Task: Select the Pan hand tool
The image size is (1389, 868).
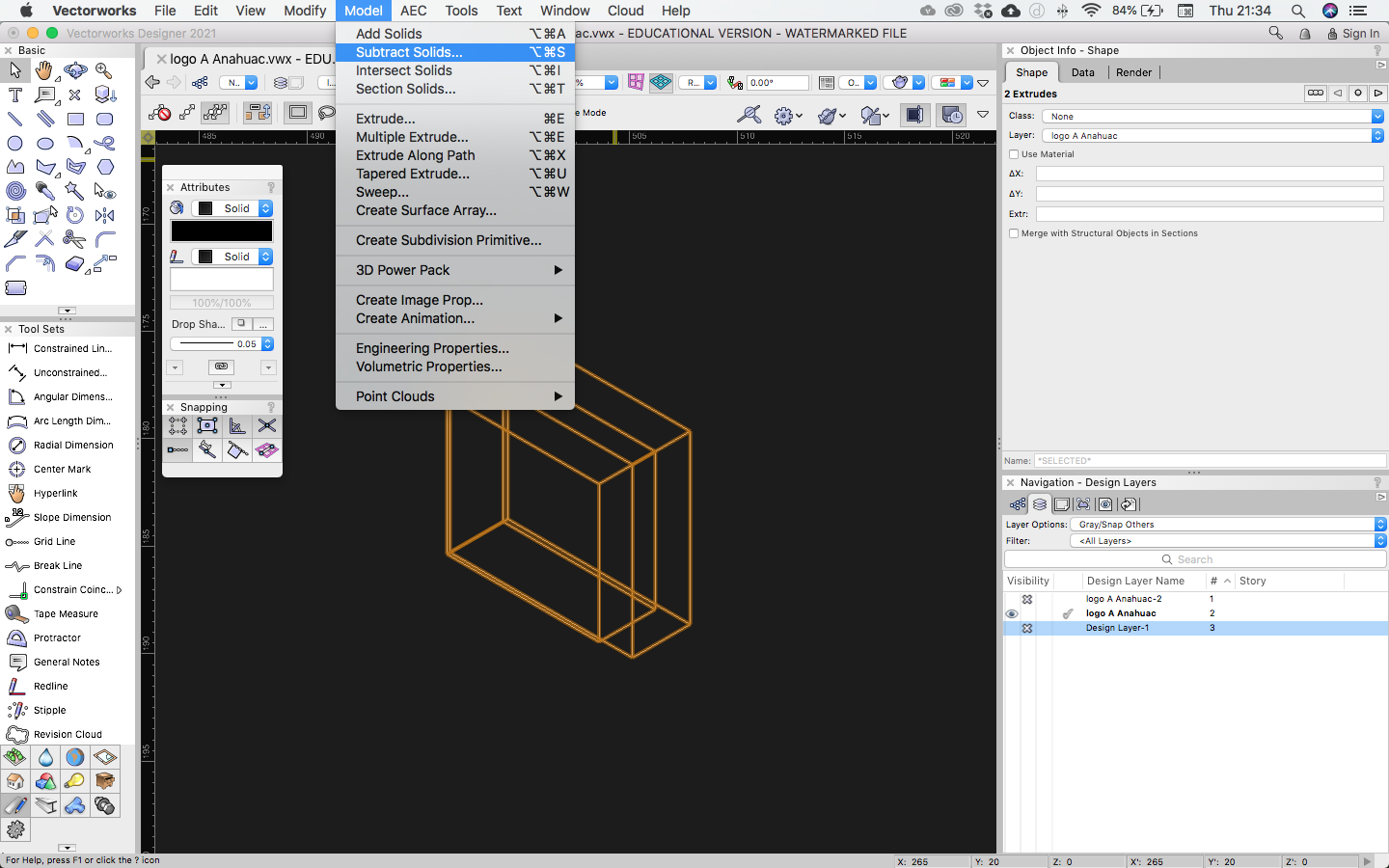Action: (x=44, y=70)
